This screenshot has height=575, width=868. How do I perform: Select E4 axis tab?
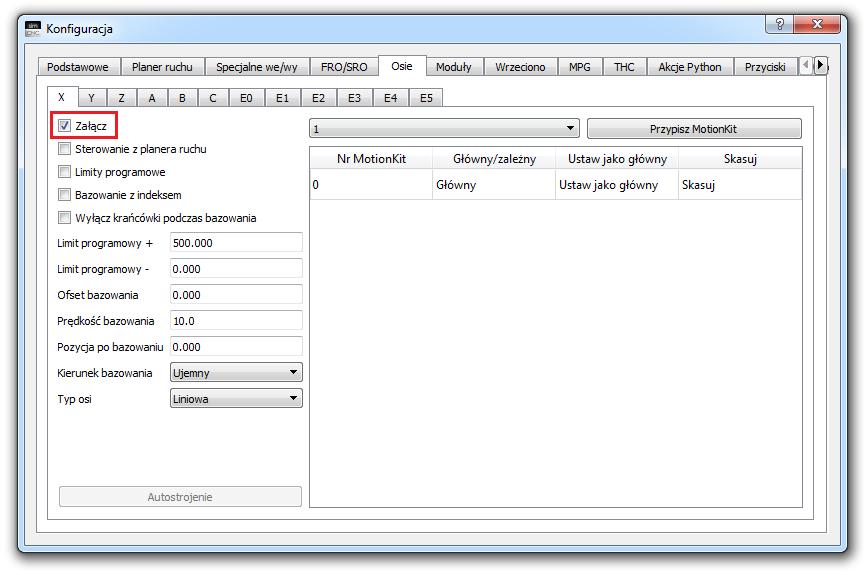tap(390, 98)
